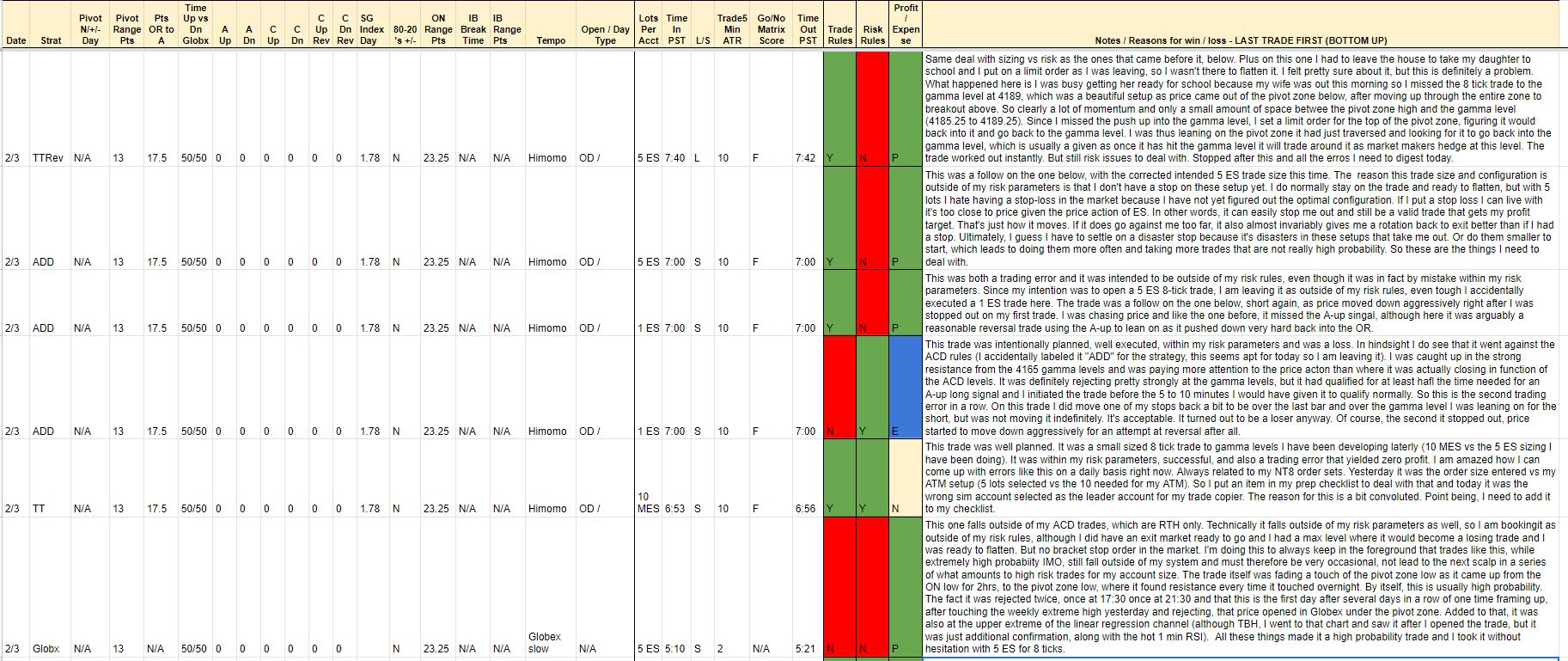Open notes cell starting 'This was a follow on the one below'

point(1242,218)
